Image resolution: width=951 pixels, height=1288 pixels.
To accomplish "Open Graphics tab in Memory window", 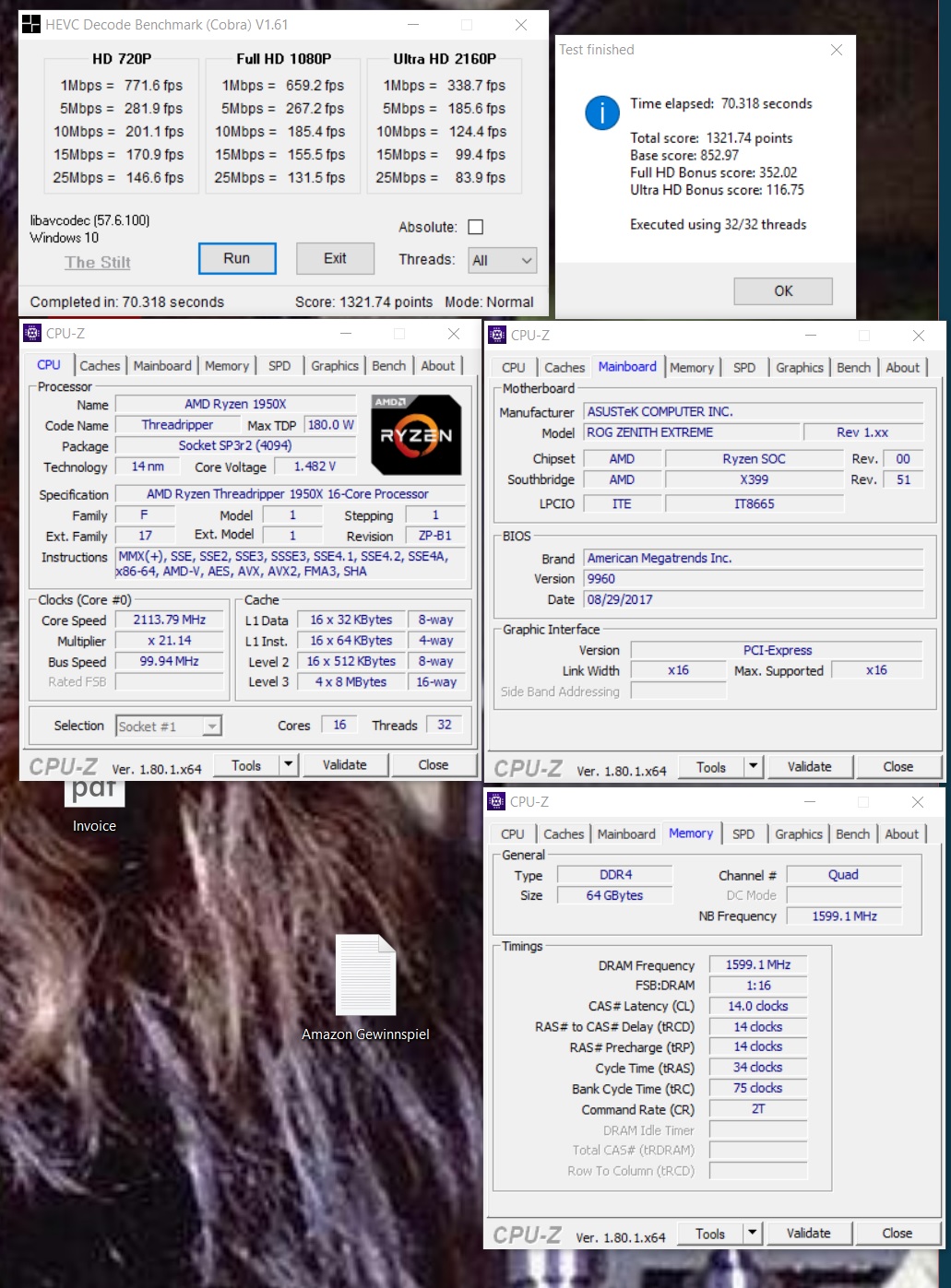I will pos(799,834).
